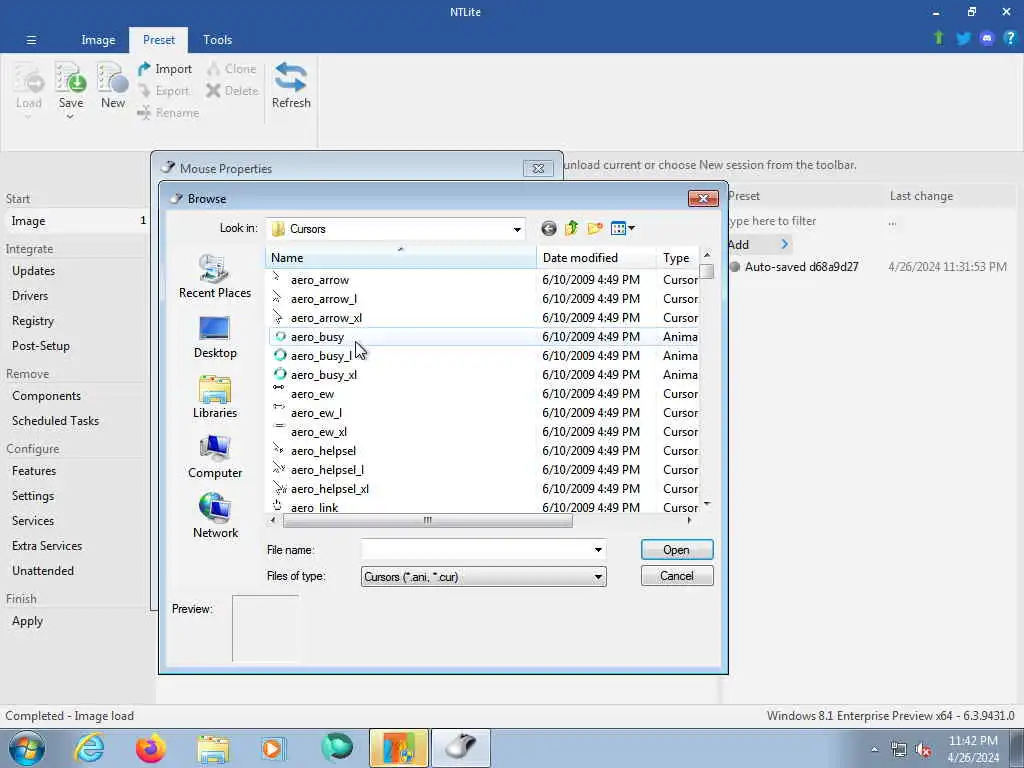Close the Browse dialog
The width and height of the screenshot is (1024, 768).
click(x=703, y=199)
